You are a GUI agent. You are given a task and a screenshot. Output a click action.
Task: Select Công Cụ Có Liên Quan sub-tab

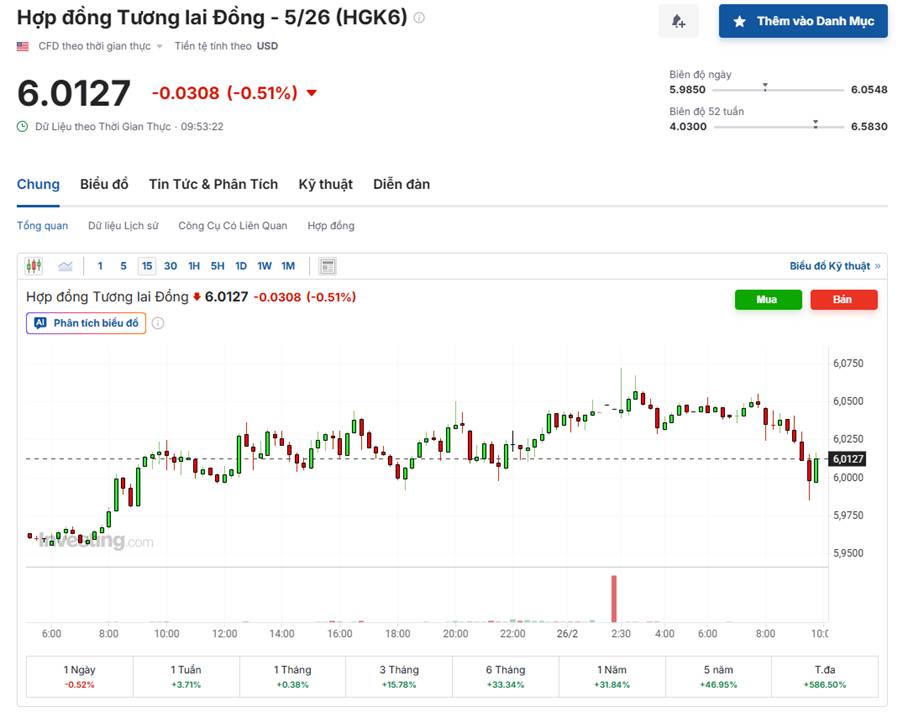[x=233, y=226]
